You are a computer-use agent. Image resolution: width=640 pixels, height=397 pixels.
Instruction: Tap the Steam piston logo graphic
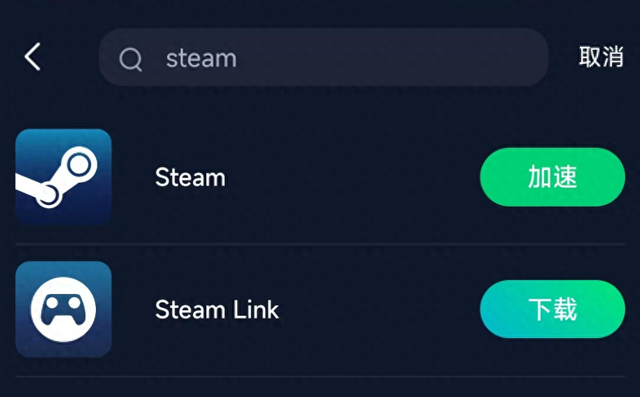(x=57, y=177)
